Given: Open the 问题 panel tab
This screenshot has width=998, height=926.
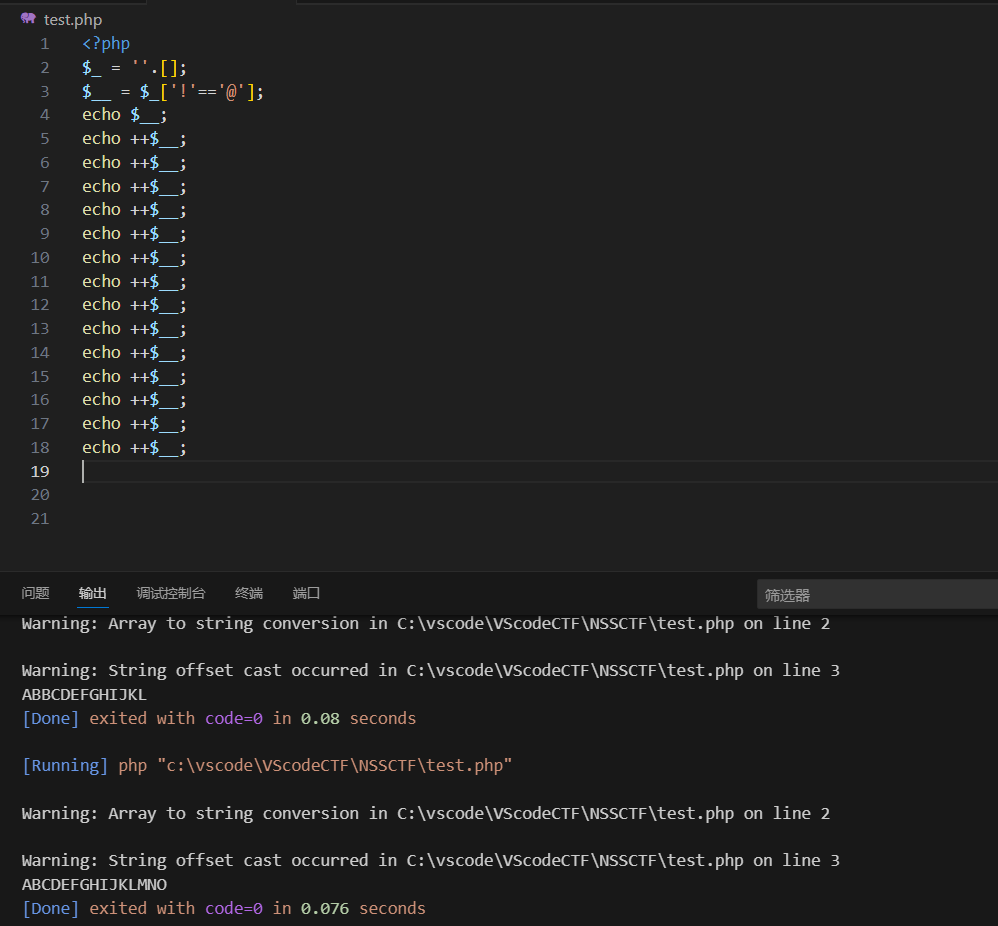Looking at the screenshot, I should click(x=35, y=593).
